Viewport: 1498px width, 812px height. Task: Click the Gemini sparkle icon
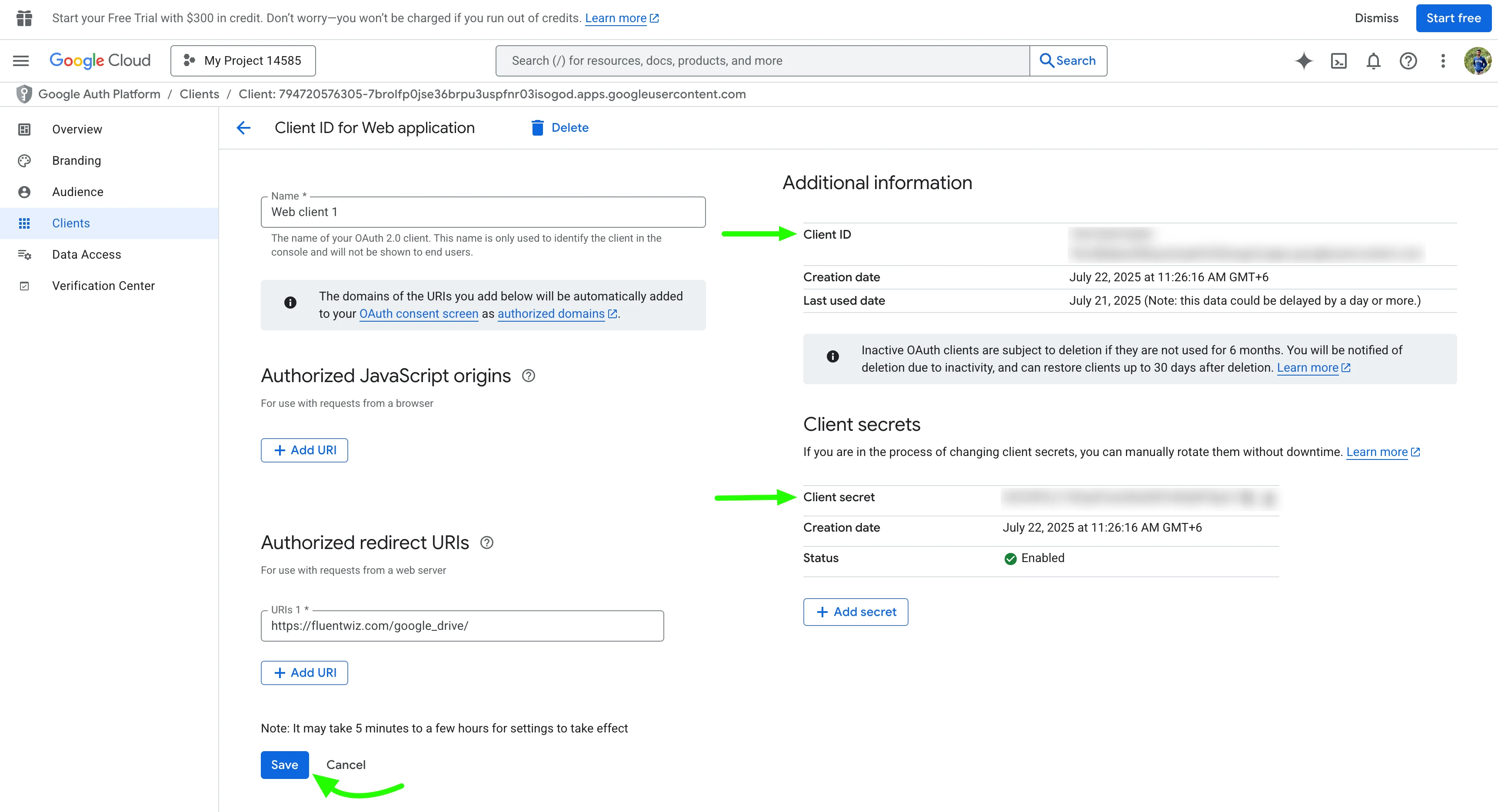[1303, 60]
